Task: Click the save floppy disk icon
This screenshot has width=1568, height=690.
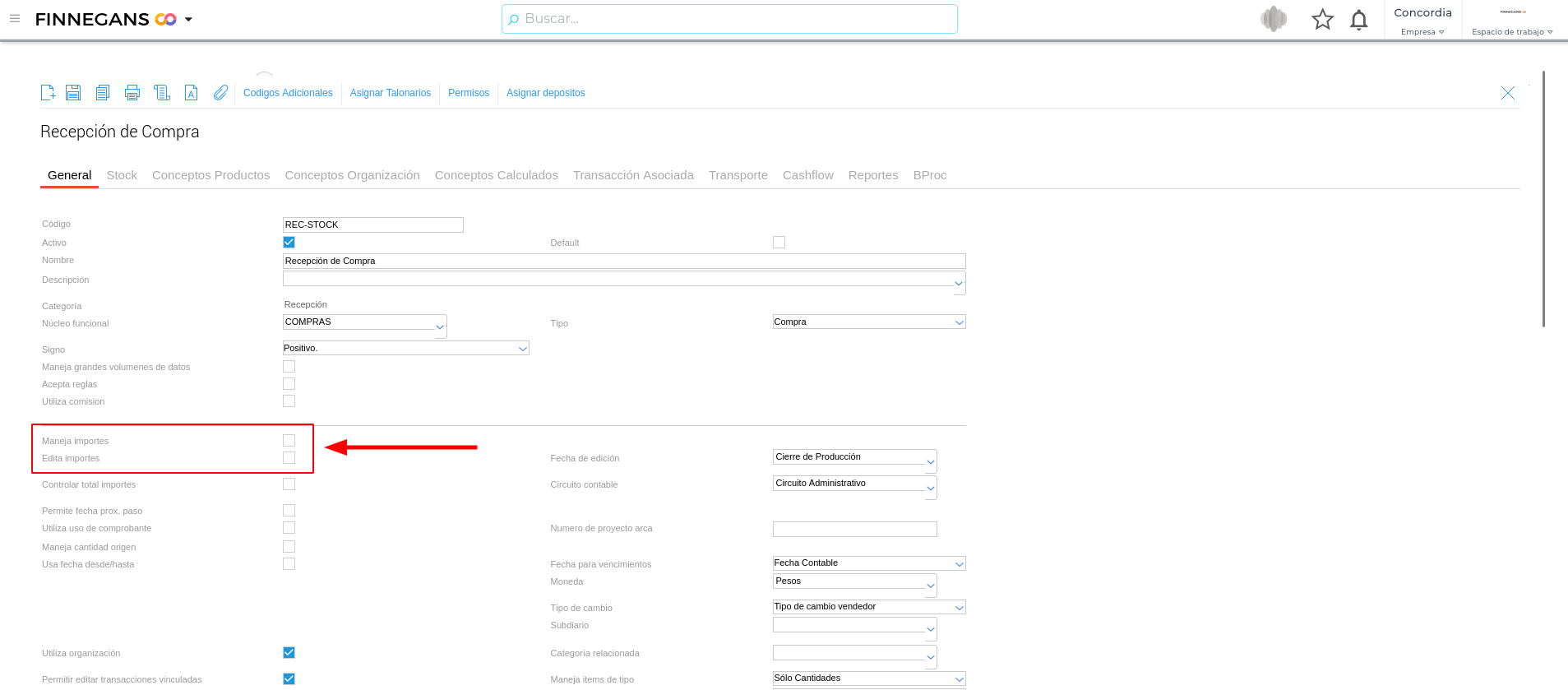Action: pos(73,93)
